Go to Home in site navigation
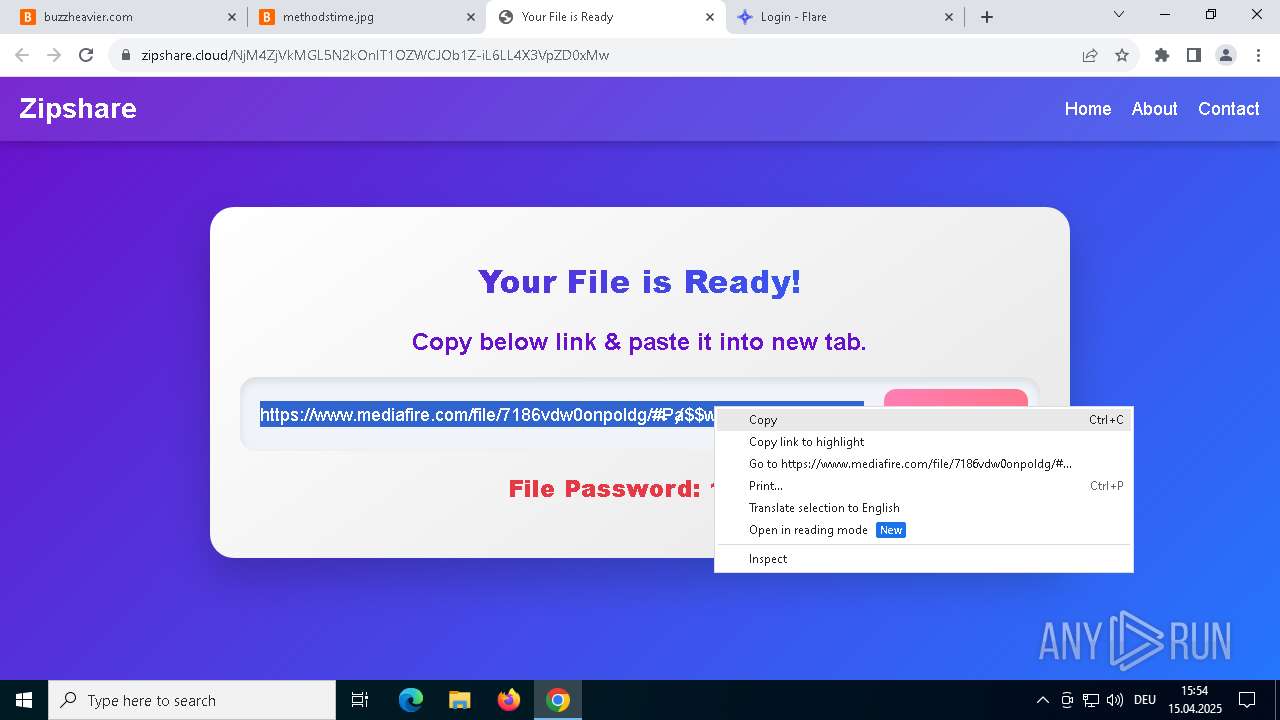 click(x=1088, y=109)
